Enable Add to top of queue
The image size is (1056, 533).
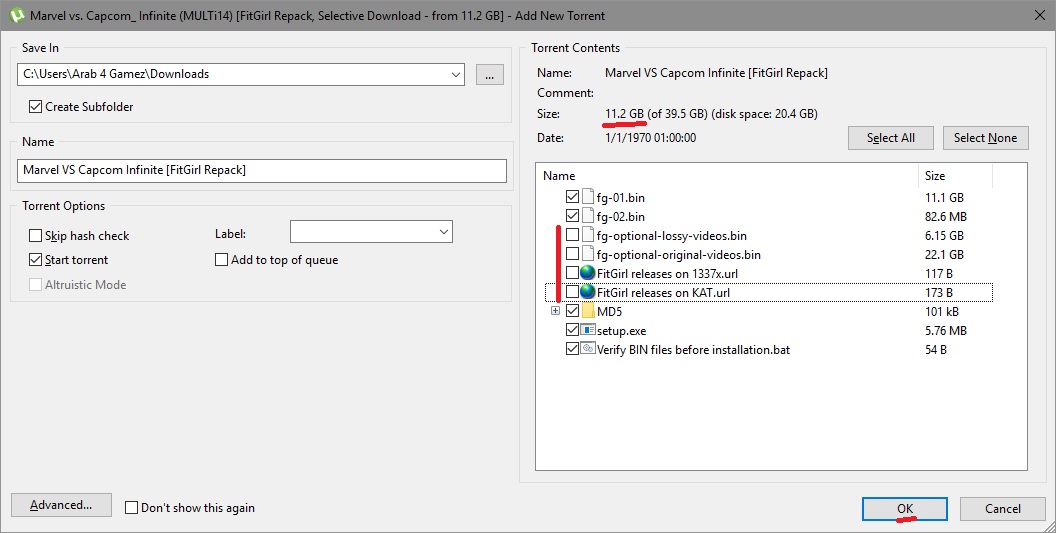coord(221,259)
